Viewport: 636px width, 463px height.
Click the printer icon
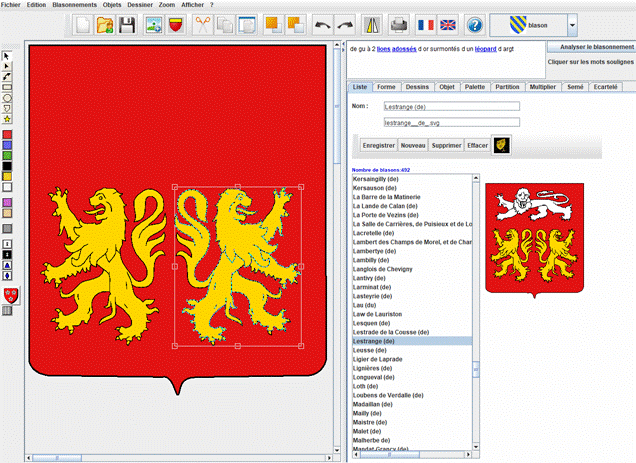tap(399, 24)
